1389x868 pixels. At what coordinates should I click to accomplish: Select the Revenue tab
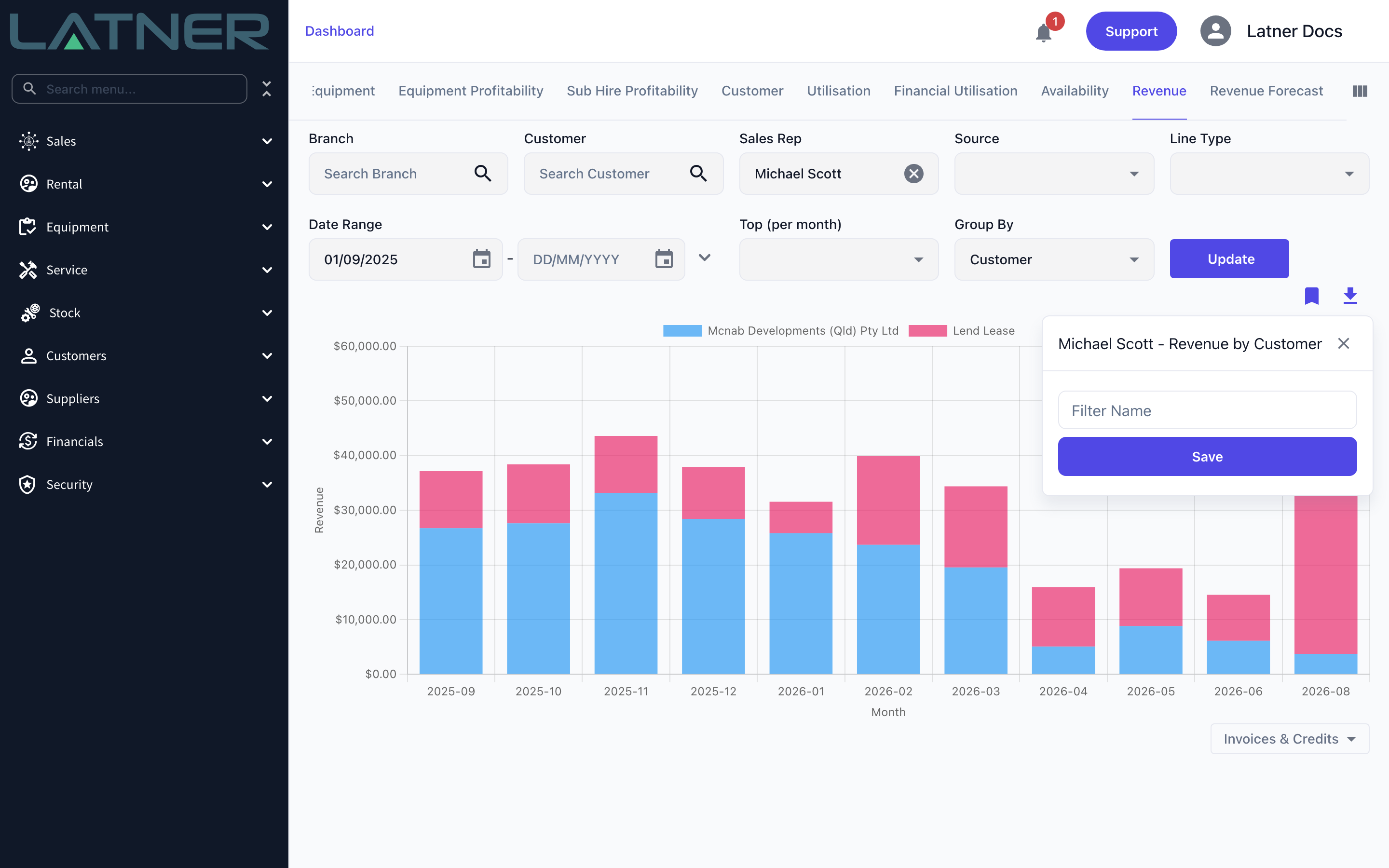coord(1159,91)
